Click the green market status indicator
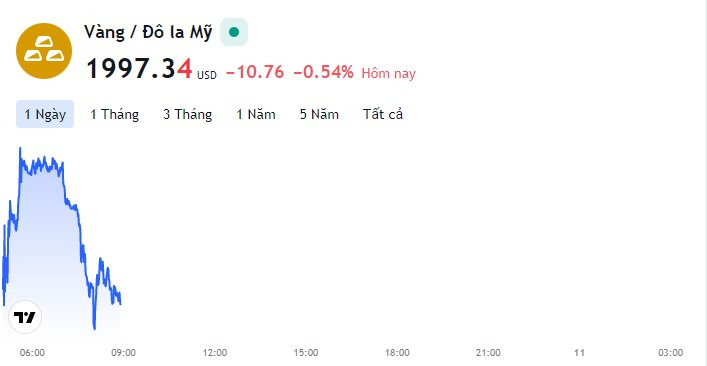This screenshot has width=707, height=366. [234, 32]
